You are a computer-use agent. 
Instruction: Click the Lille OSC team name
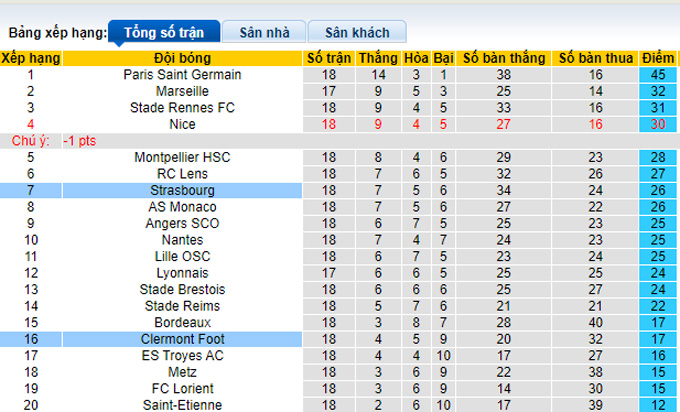click(183, 256)
